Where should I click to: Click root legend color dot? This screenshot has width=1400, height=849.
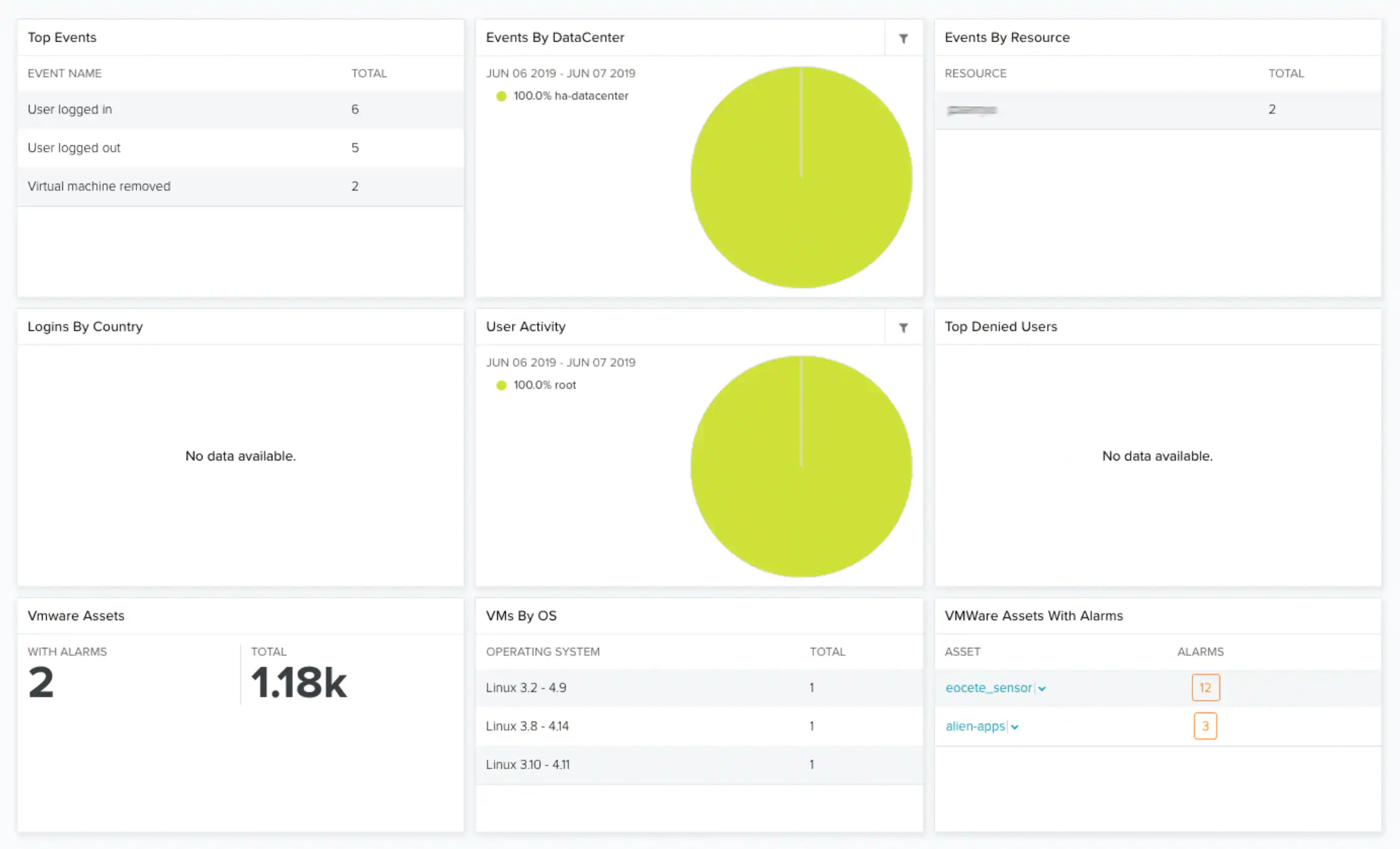point(501,386)
